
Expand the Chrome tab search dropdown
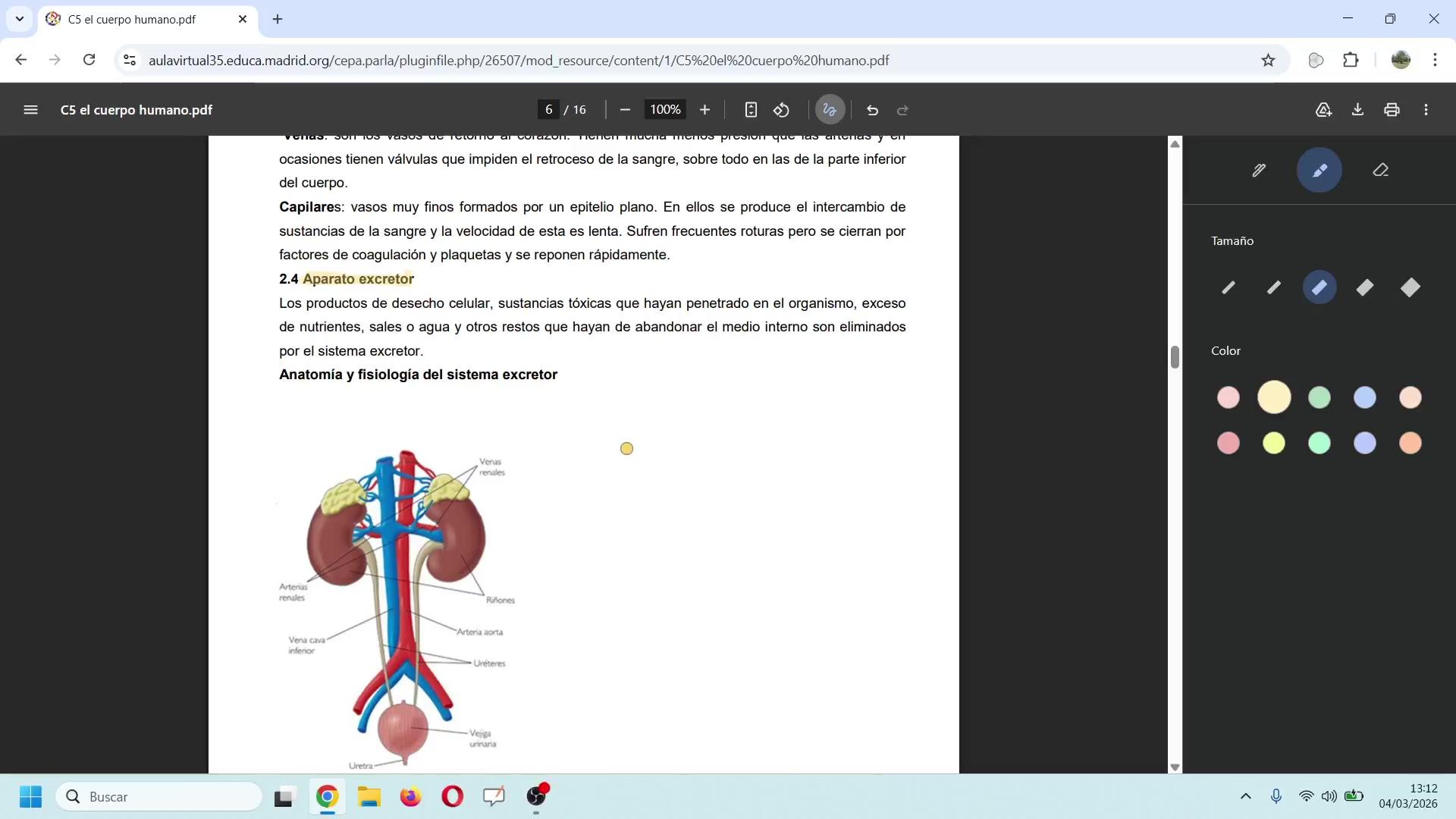click(x=20, y=19)
